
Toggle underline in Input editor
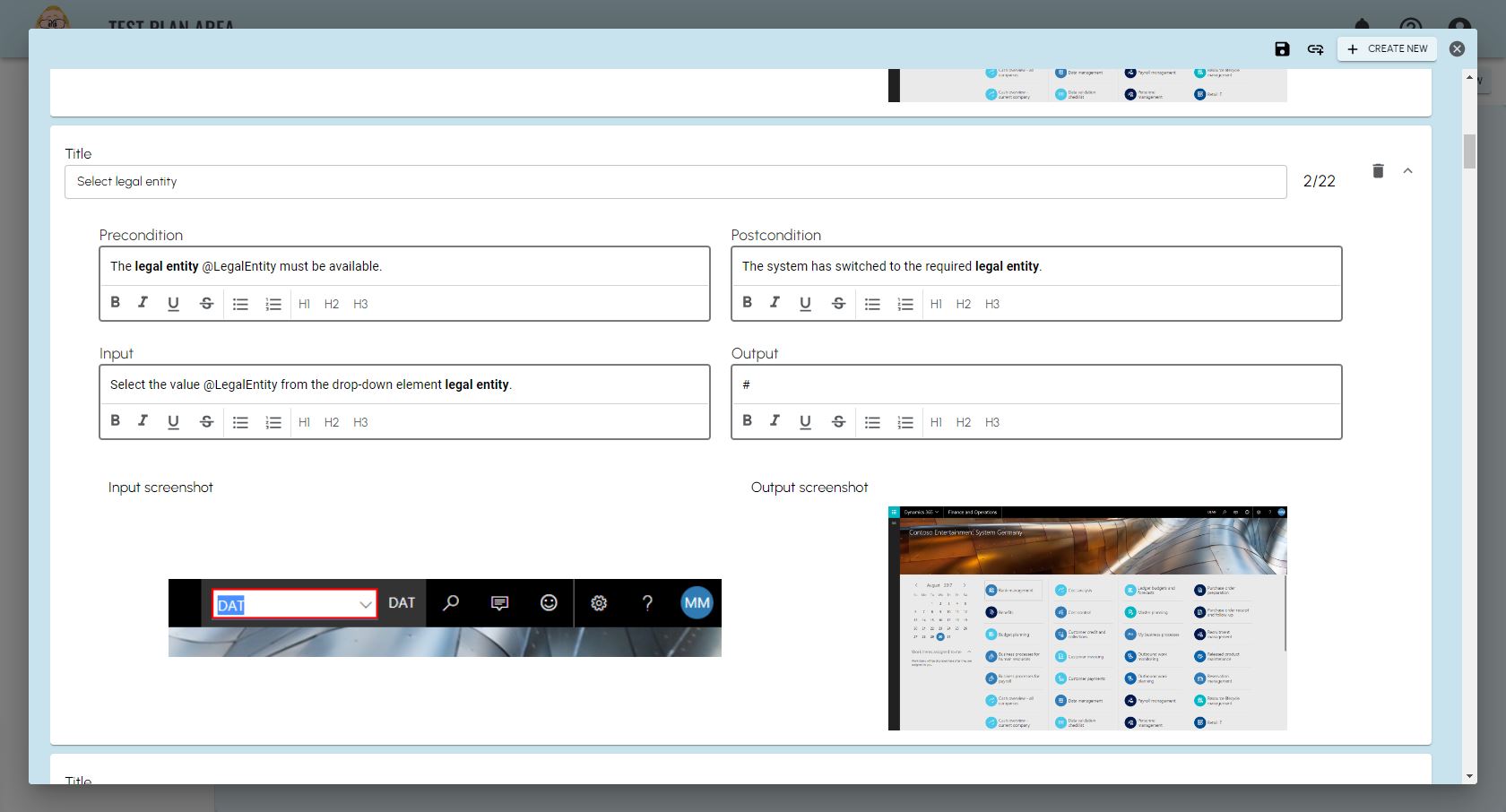173,421
